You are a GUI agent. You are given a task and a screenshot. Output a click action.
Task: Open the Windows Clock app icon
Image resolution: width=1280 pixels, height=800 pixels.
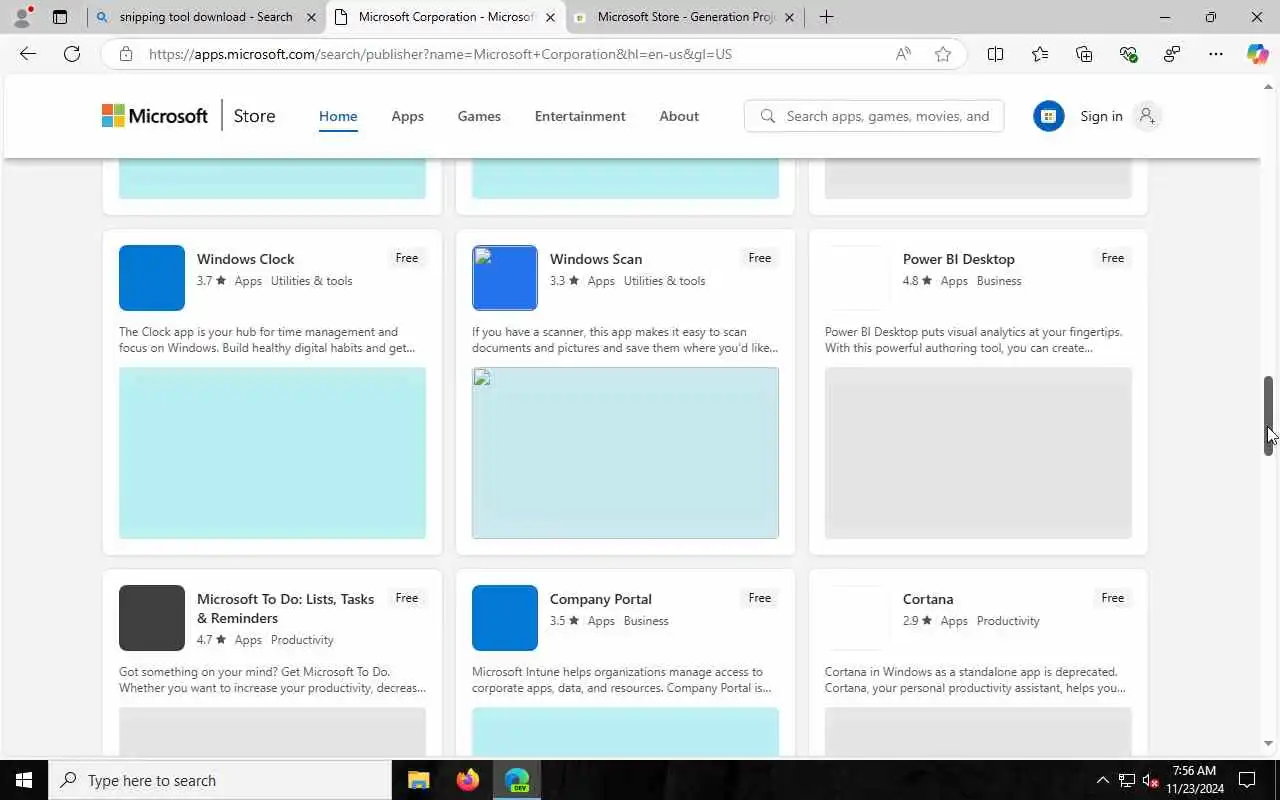(152, 278)
